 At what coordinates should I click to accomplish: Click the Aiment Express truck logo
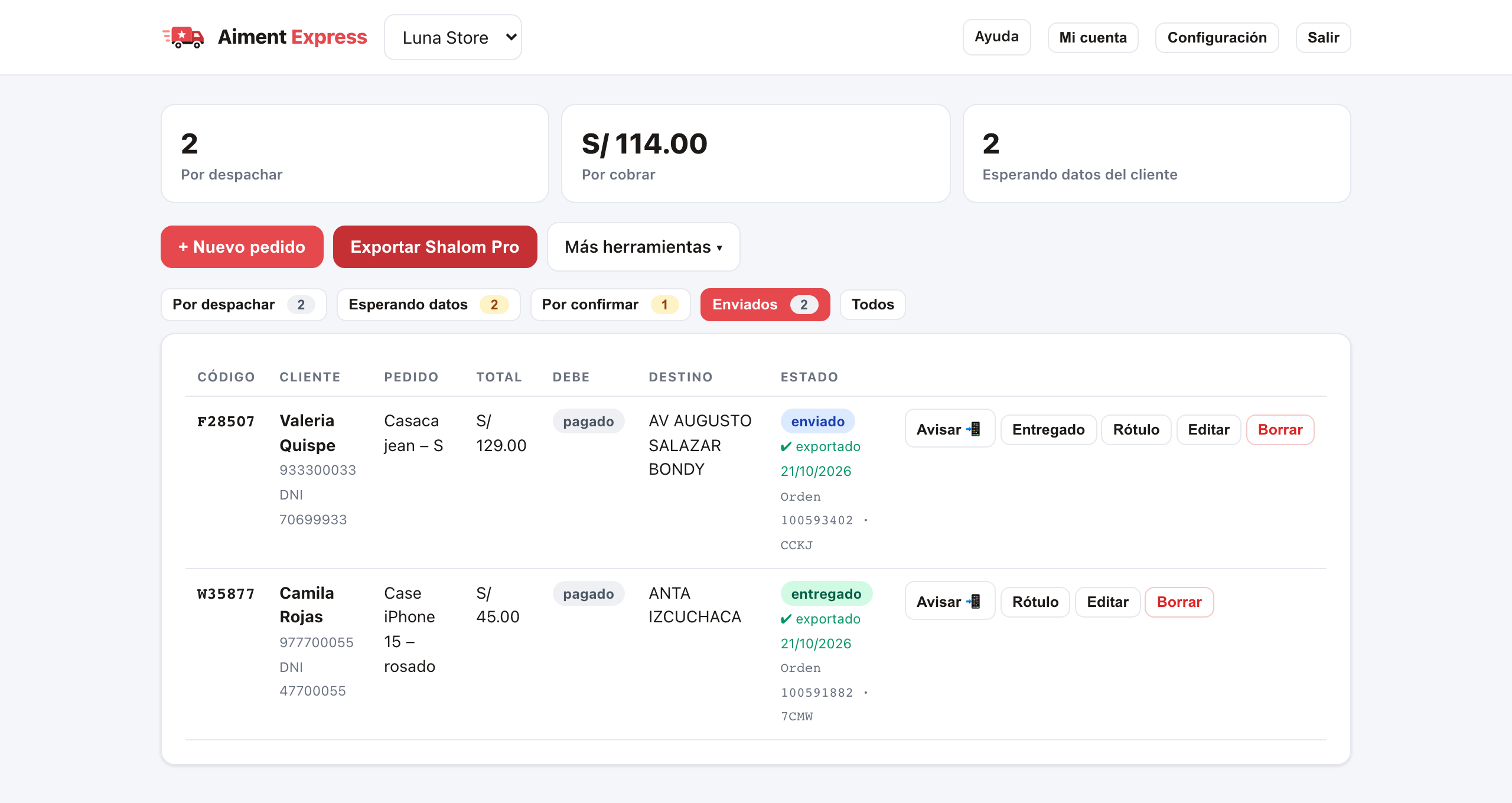[183, 37]
